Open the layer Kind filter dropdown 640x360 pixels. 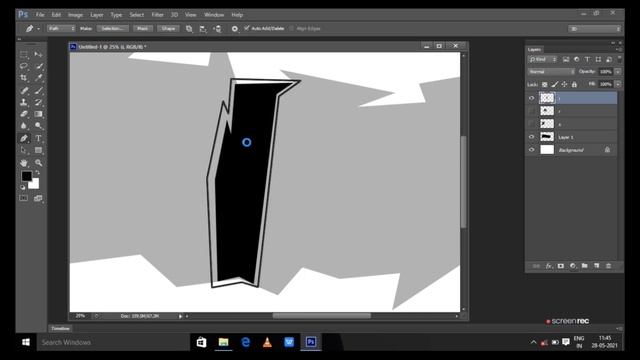coord(543,60)
